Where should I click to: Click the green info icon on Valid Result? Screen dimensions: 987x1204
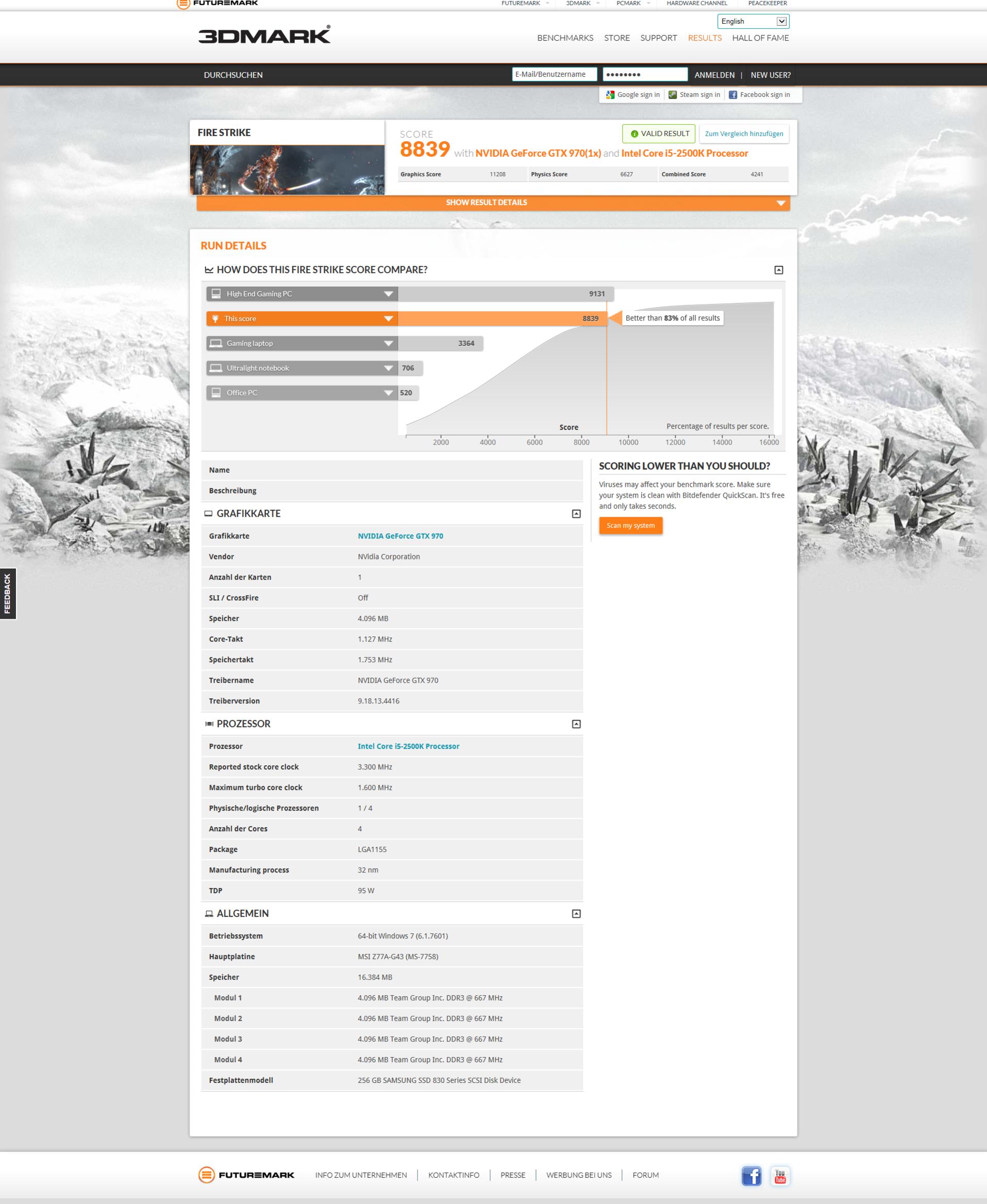[x=634, y=134]
